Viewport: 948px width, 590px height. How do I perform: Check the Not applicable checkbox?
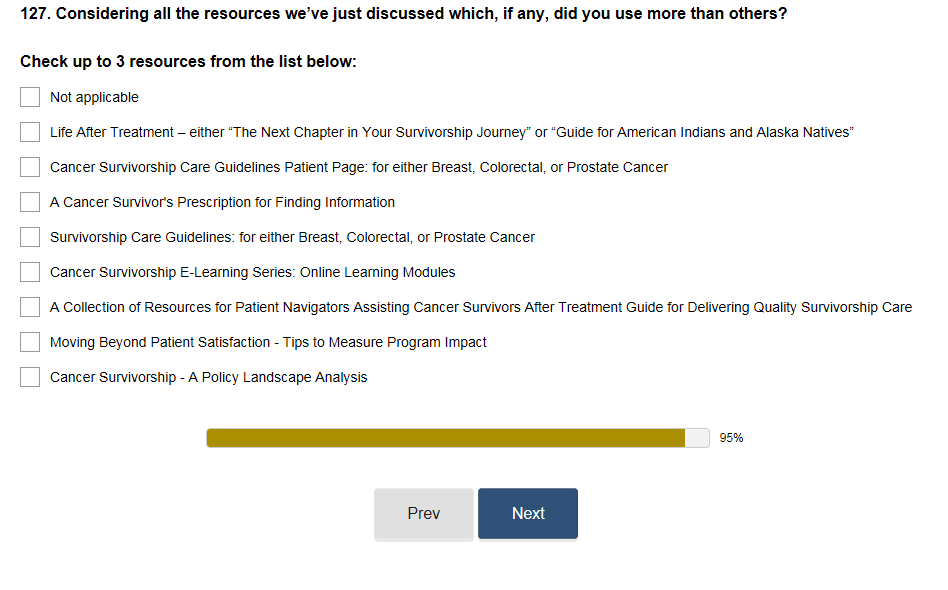point(30,97)
